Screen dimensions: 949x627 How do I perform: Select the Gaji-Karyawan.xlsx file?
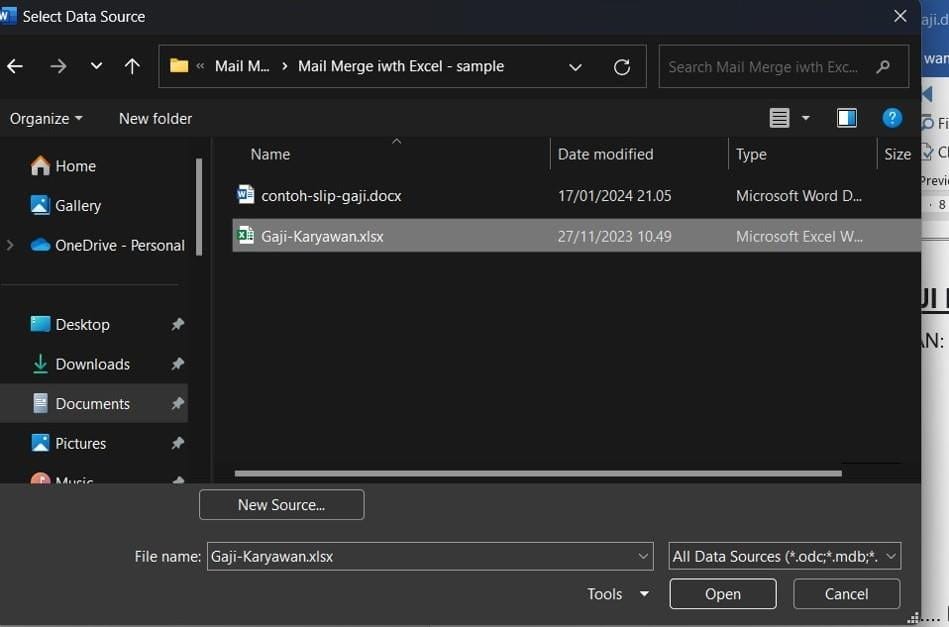(322, 237)
